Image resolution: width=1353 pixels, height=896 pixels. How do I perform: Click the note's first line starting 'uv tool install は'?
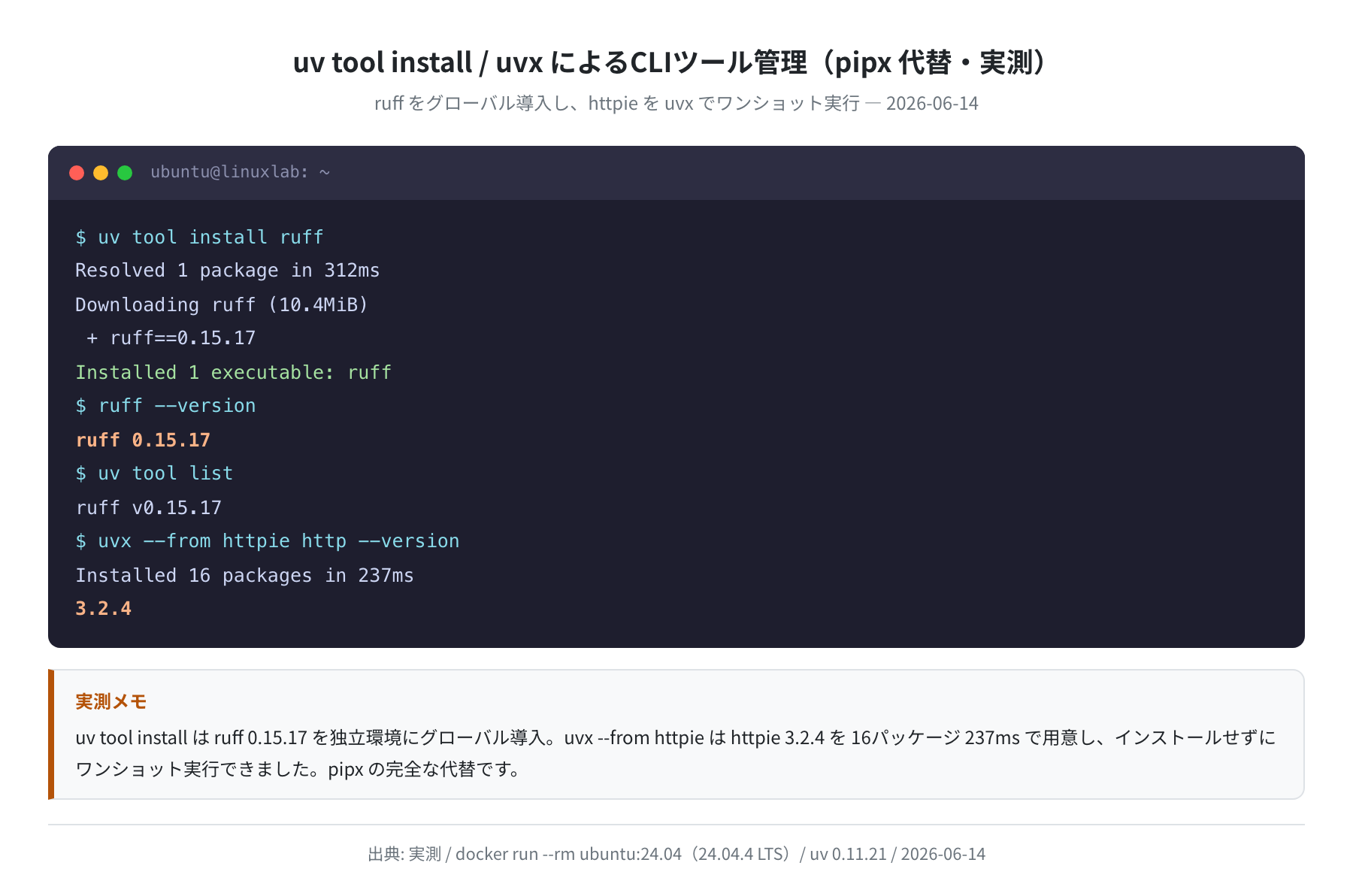click(676, 737)
